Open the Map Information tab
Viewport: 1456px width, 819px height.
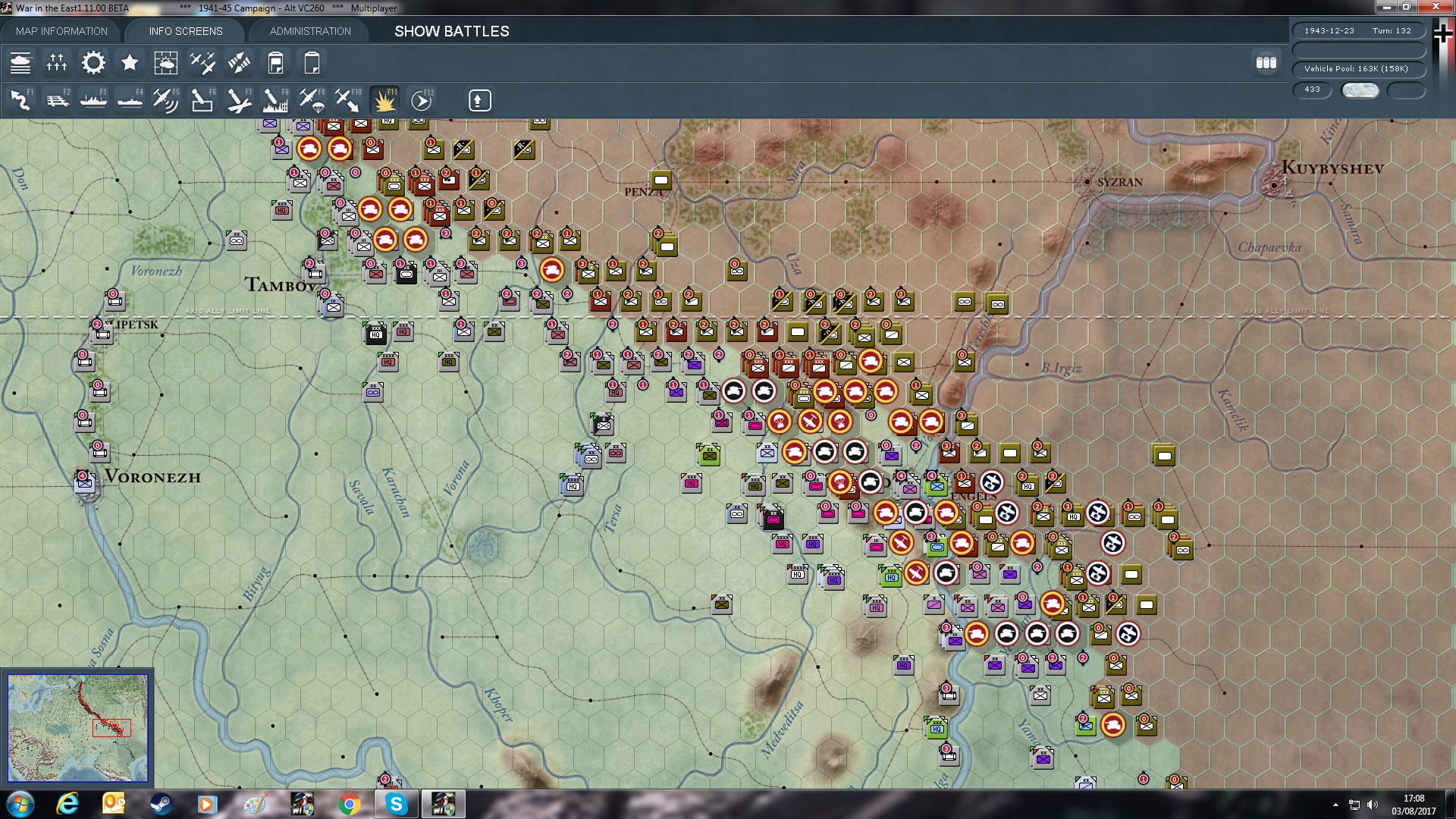click(61, 31)
